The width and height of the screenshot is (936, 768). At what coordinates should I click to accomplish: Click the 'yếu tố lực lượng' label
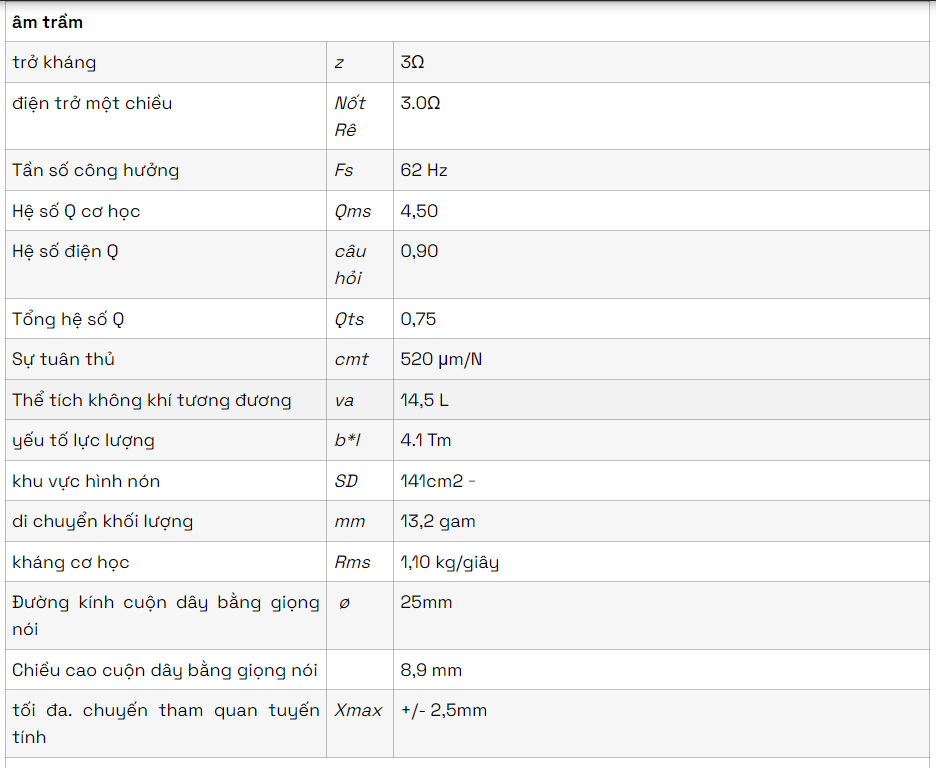point(84,440)
